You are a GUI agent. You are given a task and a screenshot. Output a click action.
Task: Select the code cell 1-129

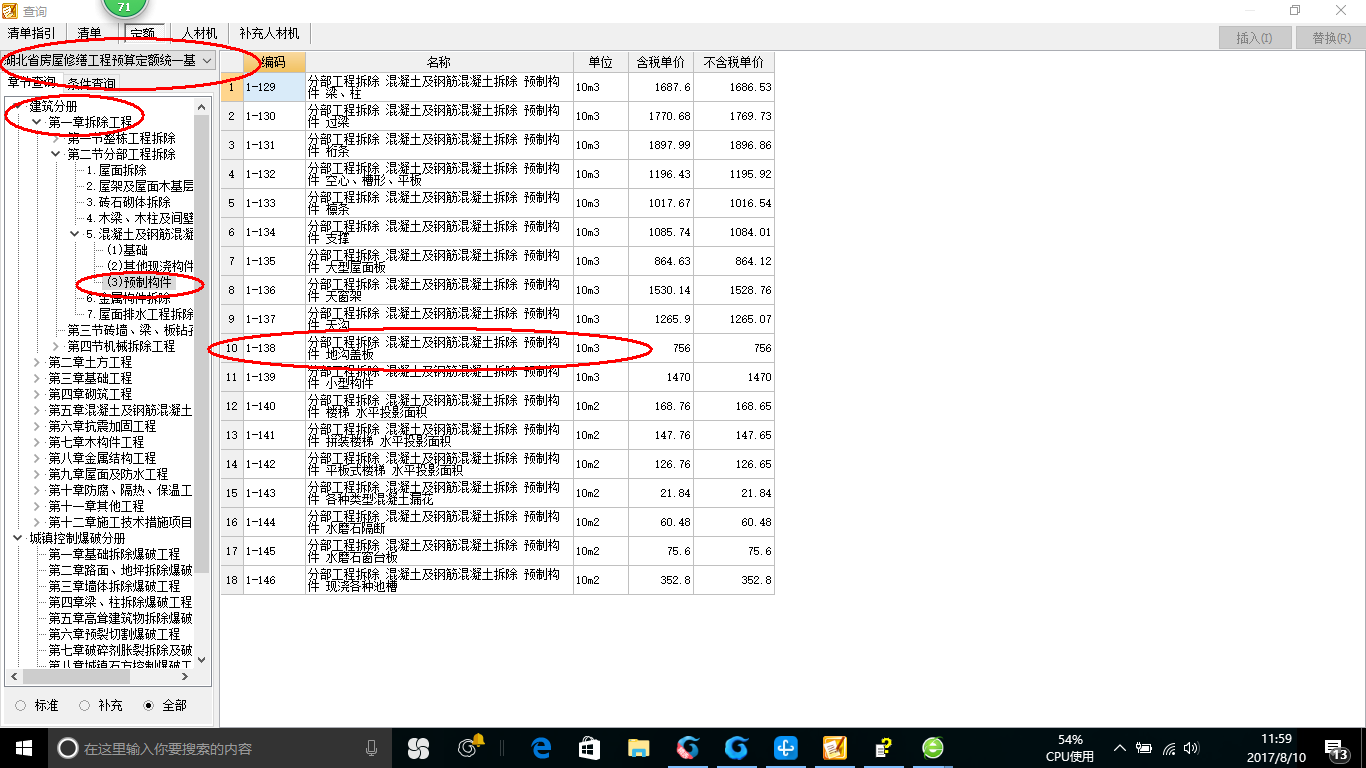coord(274,87)
